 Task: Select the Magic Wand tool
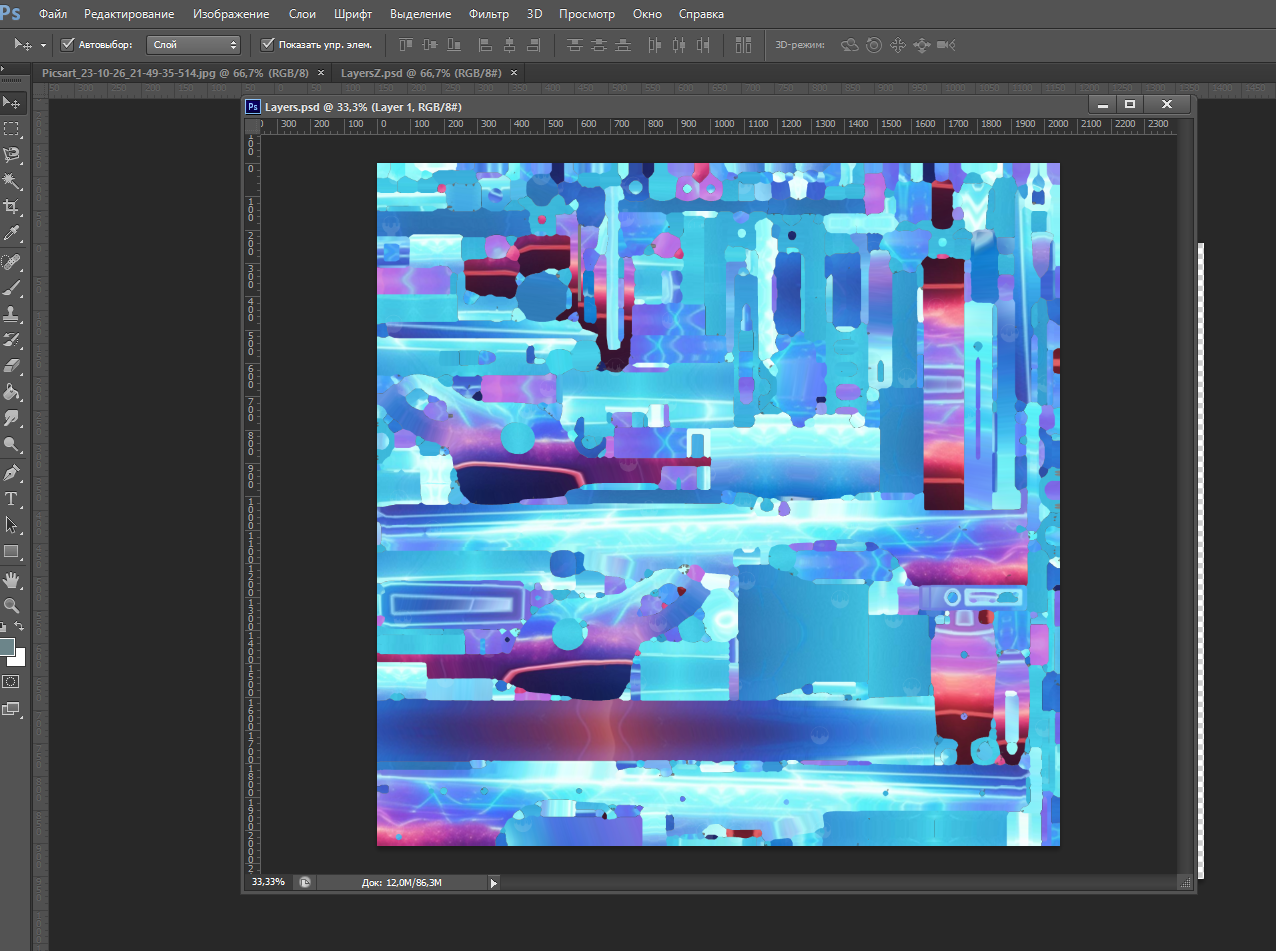12,181
